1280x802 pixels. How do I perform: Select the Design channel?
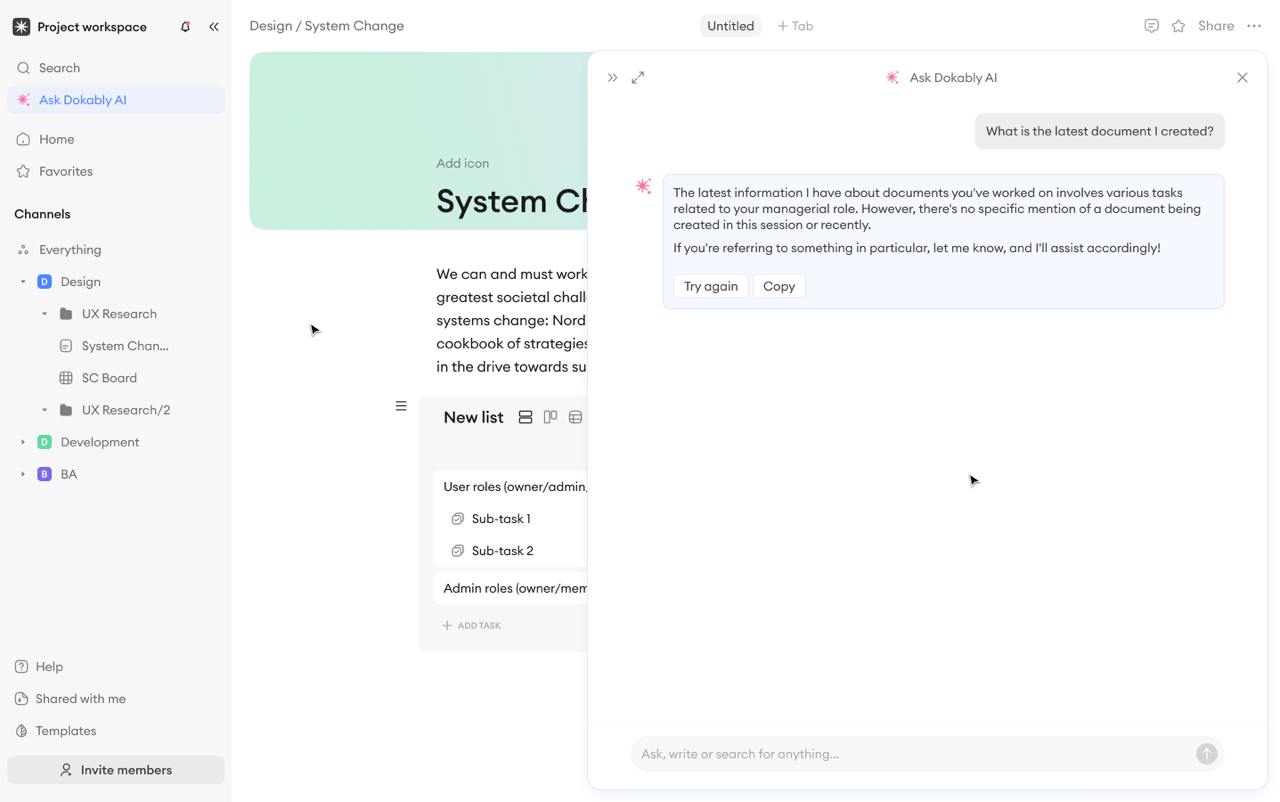coord(80,282)
